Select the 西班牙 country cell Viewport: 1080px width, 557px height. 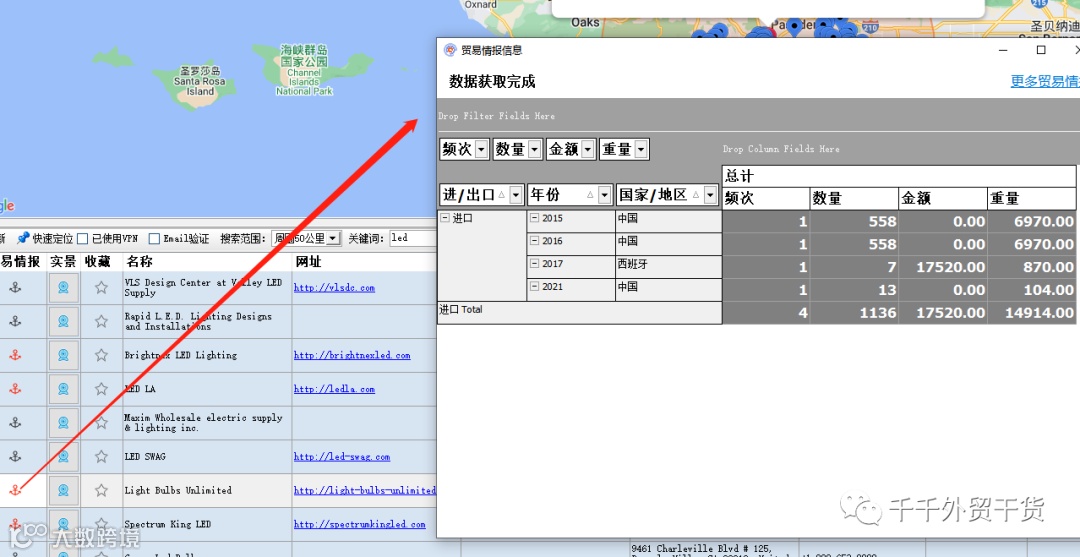pyautogui.click(x=668, y=267)
